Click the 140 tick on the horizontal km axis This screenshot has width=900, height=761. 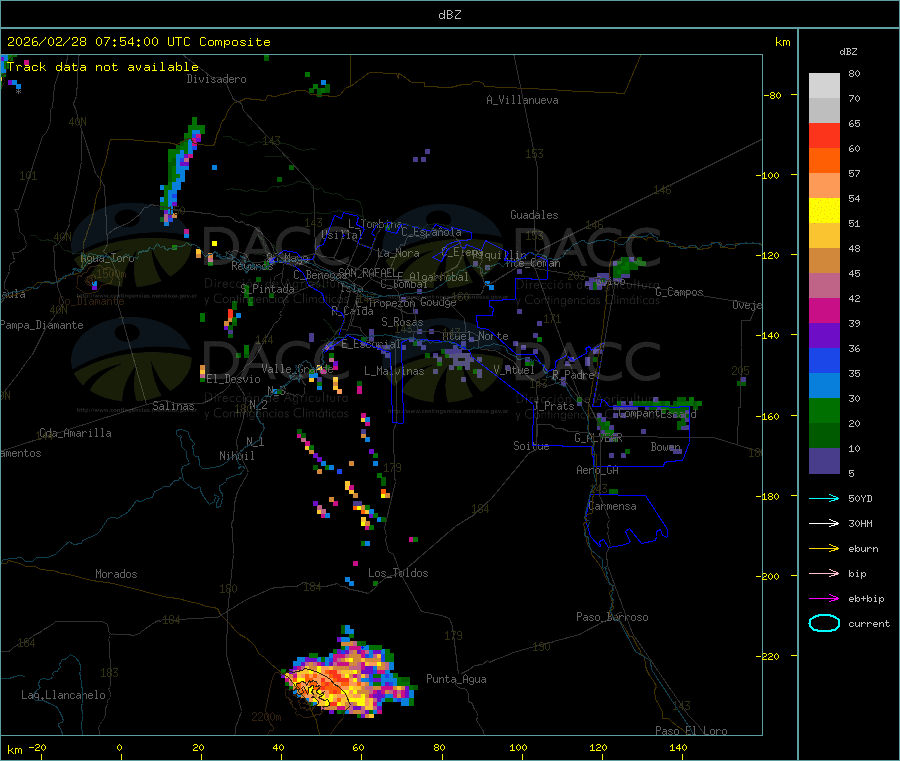[678, 747]
